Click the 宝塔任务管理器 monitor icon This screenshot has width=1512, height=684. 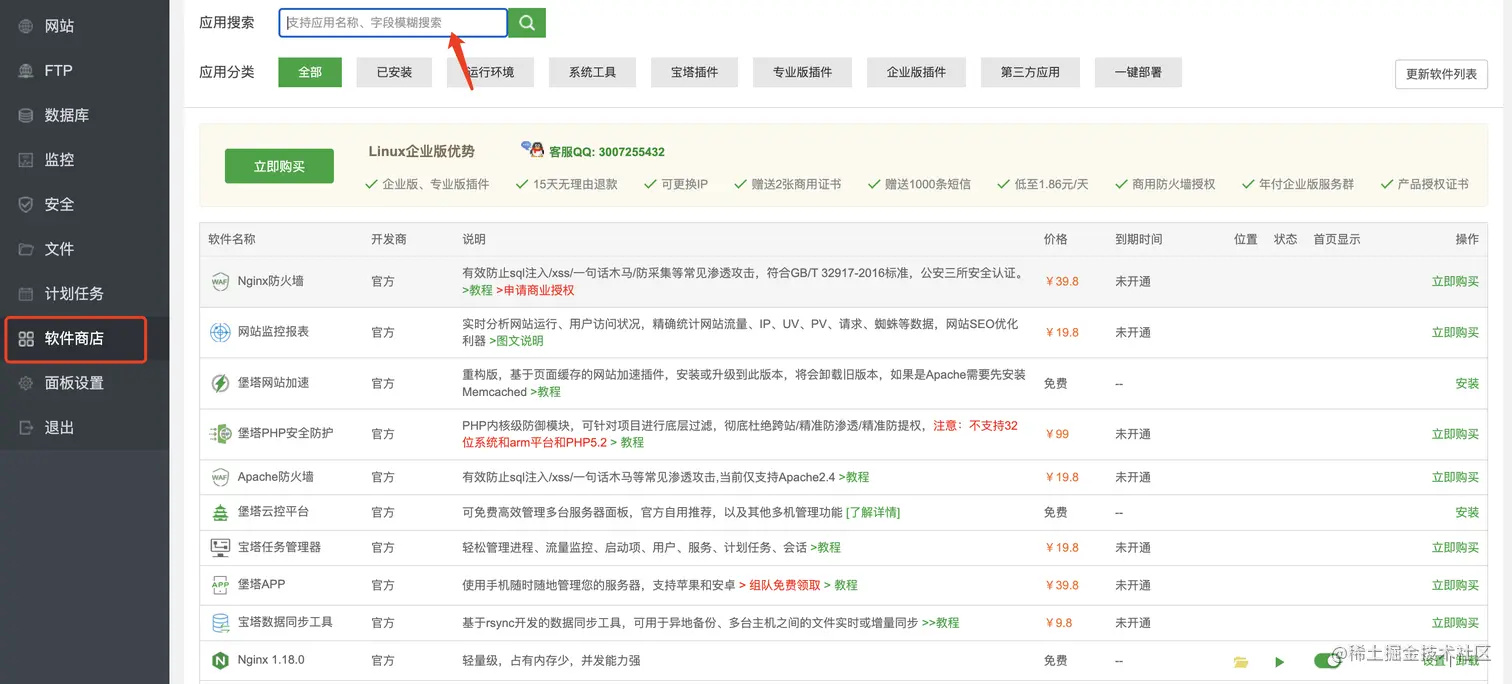(x=220, y=547)
